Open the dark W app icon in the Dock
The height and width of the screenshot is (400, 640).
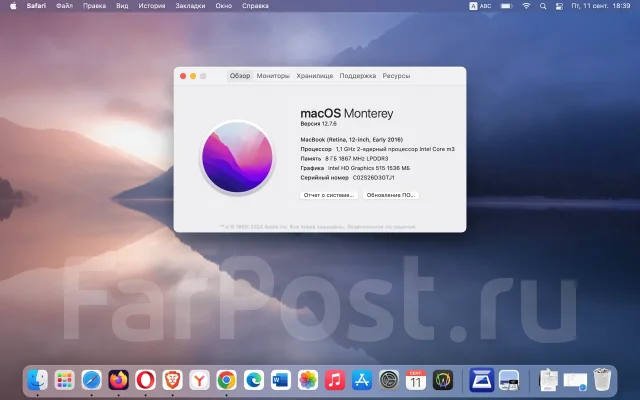pos(442,380)
